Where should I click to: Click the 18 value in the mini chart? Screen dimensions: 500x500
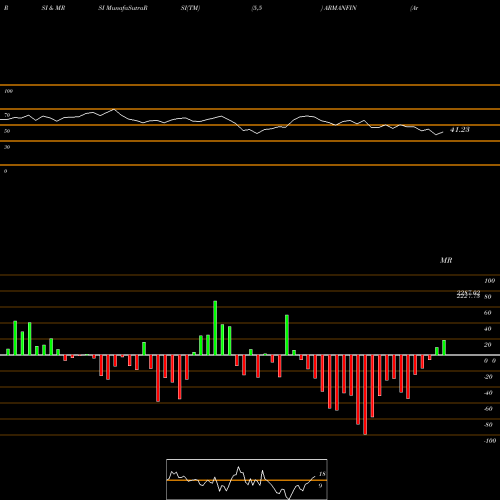click(322, 474)
